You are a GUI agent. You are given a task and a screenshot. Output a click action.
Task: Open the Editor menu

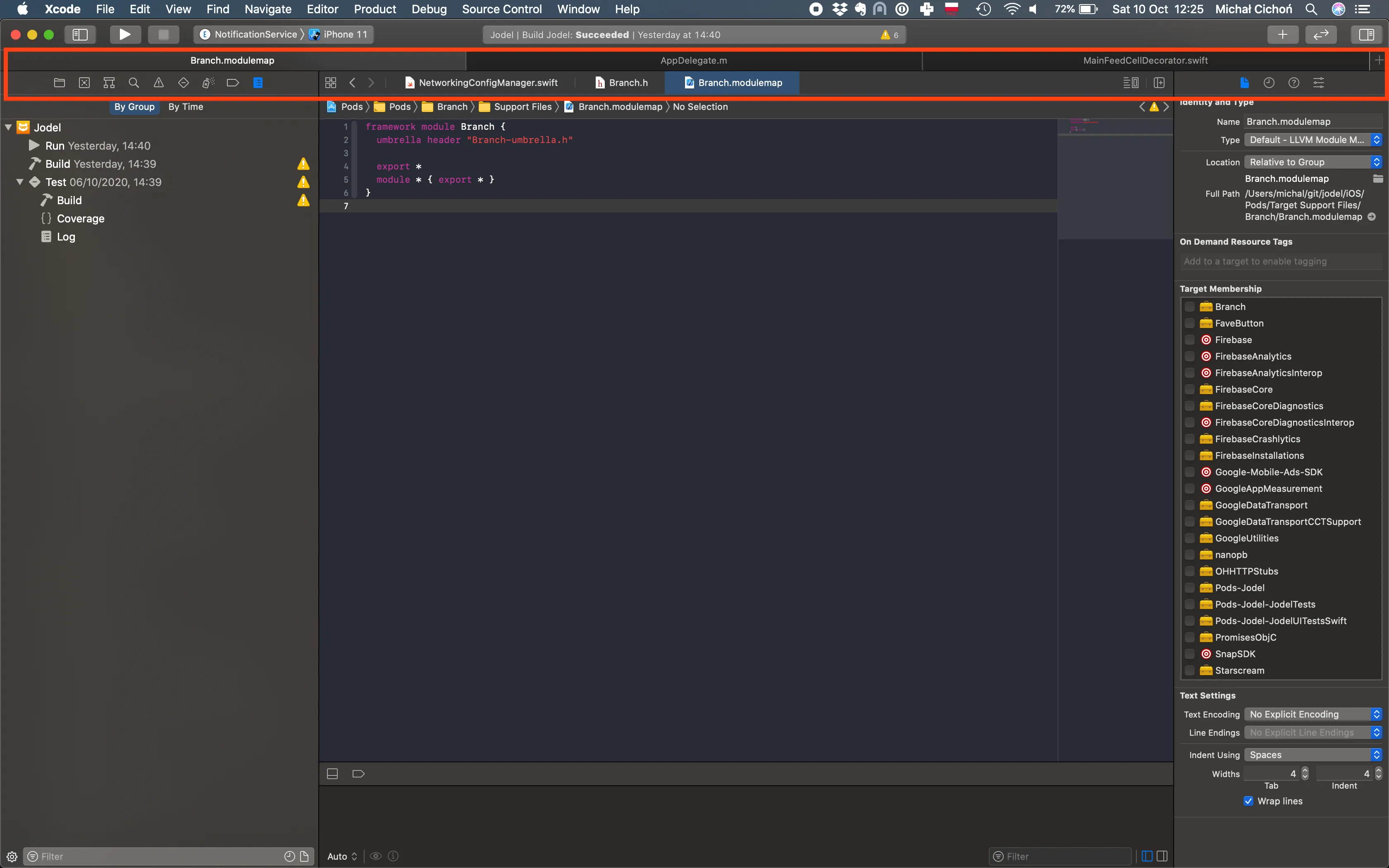pos(322,9)
